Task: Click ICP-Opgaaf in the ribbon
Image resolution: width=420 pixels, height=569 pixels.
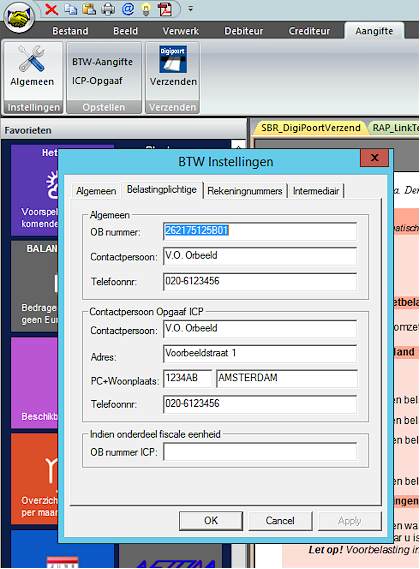Action: tap(97, 81)
